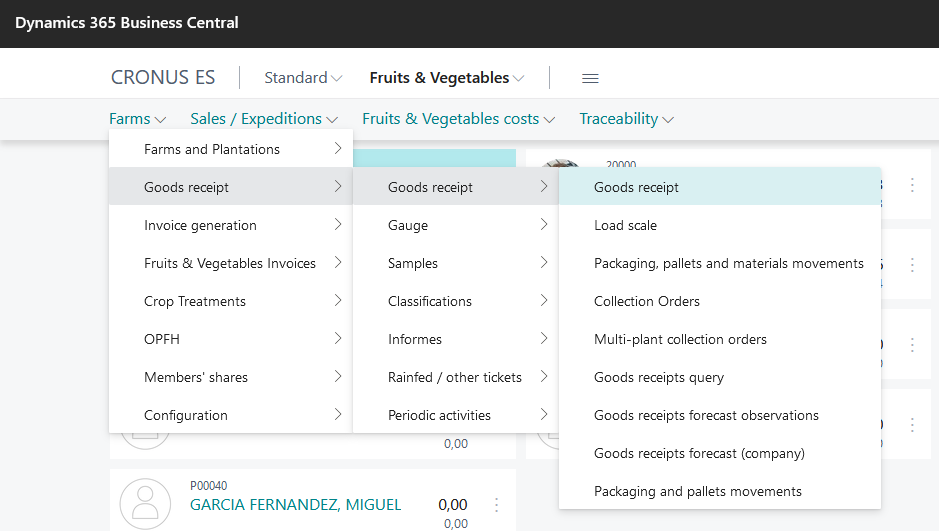Screen dimensions: 939x531
Task: Expand the Standard dropdown
Action: [303, 78]
